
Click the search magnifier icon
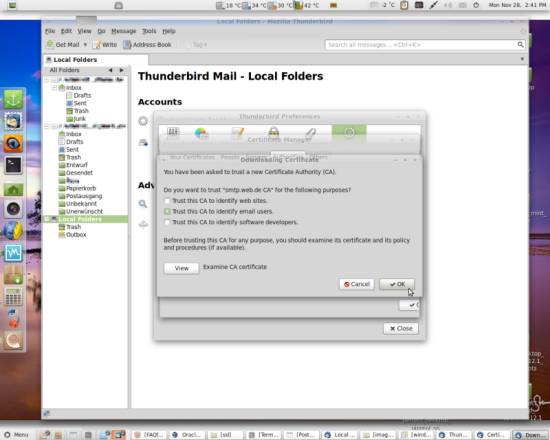tap(521, 45)
